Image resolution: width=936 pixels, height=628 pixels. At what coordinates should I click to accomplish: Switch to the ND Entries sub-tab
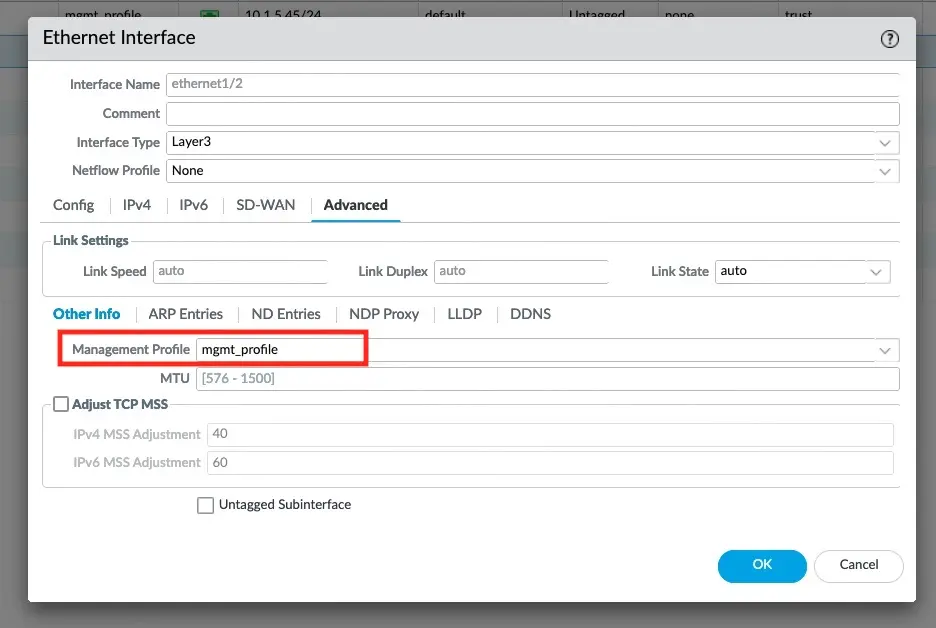point(286,314)
